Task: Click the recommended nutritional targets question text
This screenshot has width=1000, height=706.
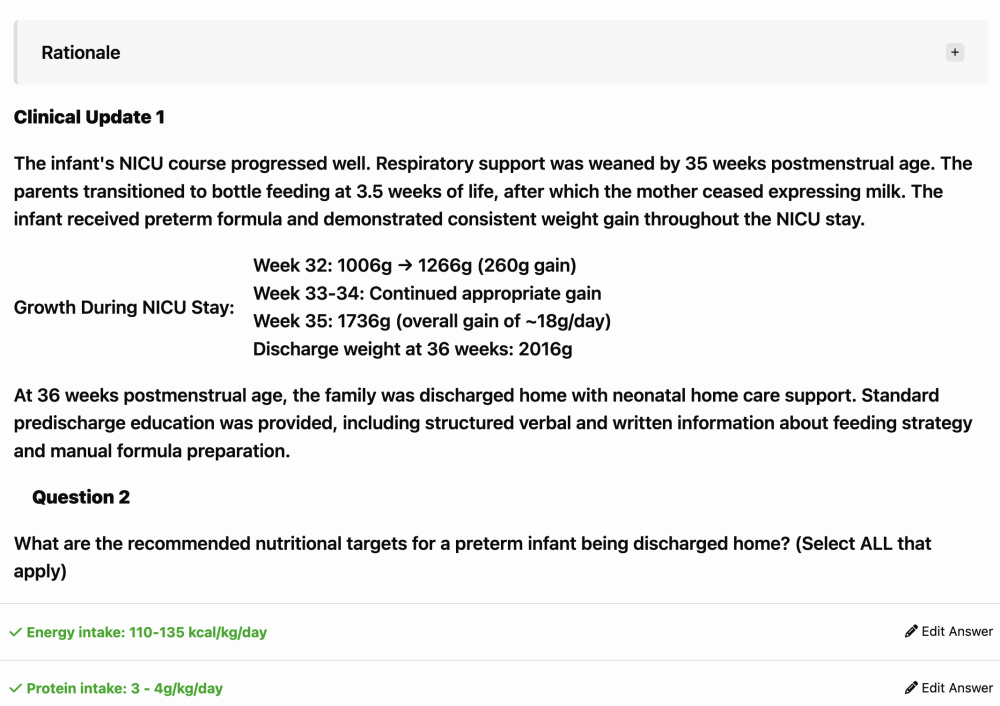Action: (x=473, y=557)
